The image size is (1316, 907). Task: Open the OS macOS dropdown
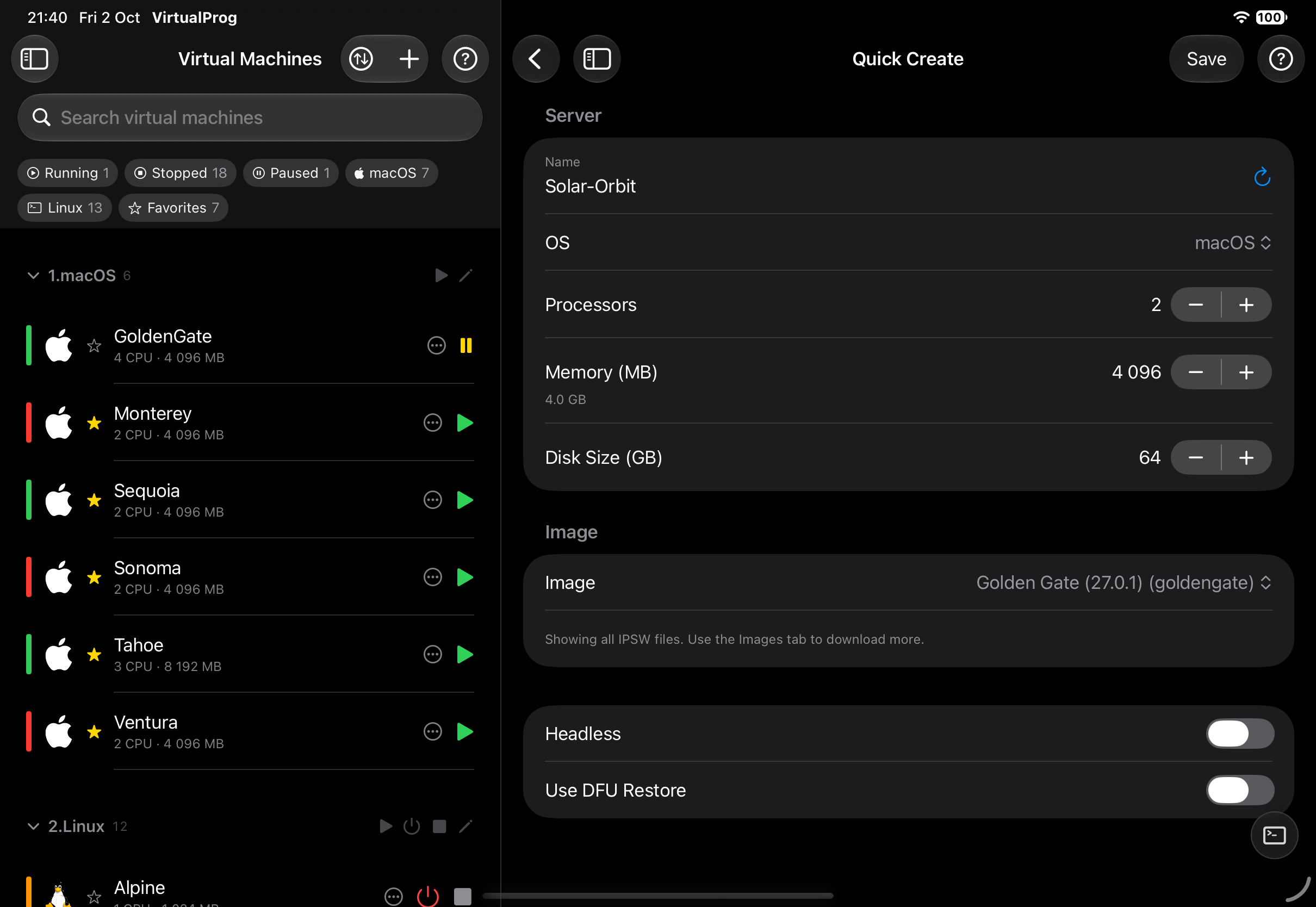[1232, 243]
